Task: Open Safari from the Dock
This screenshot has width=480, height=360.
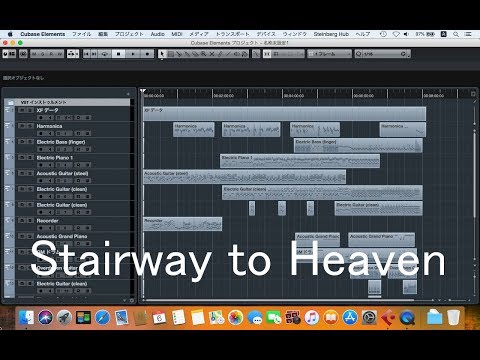Action: [103, 317]
